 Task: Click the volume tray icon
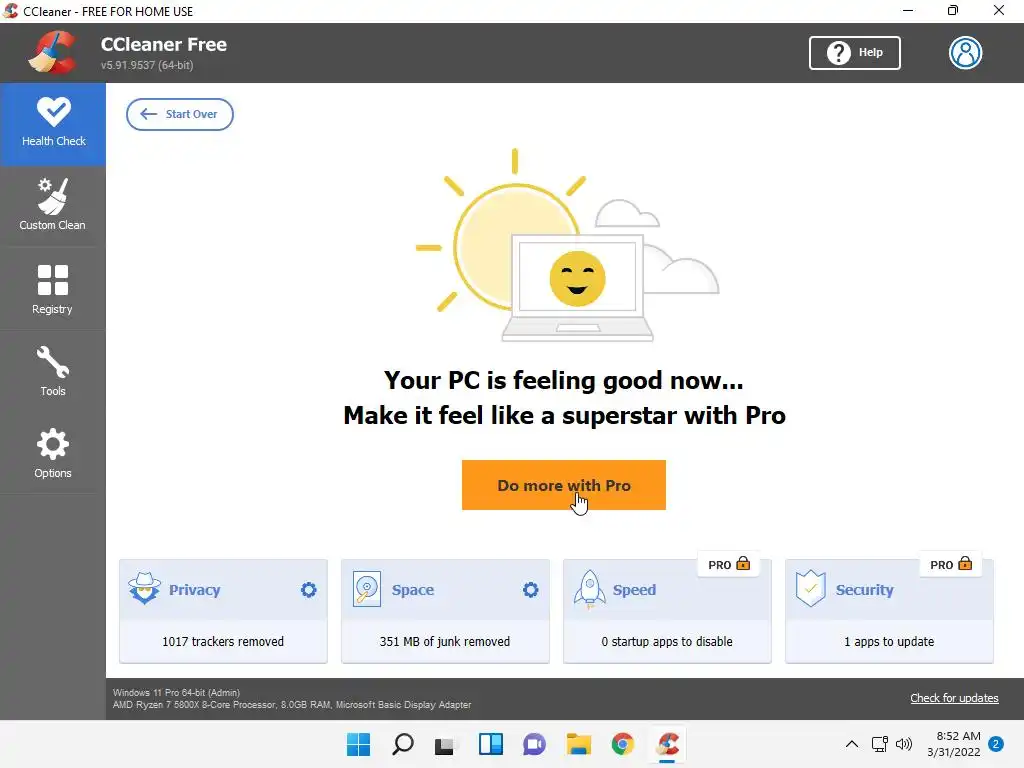904,744
